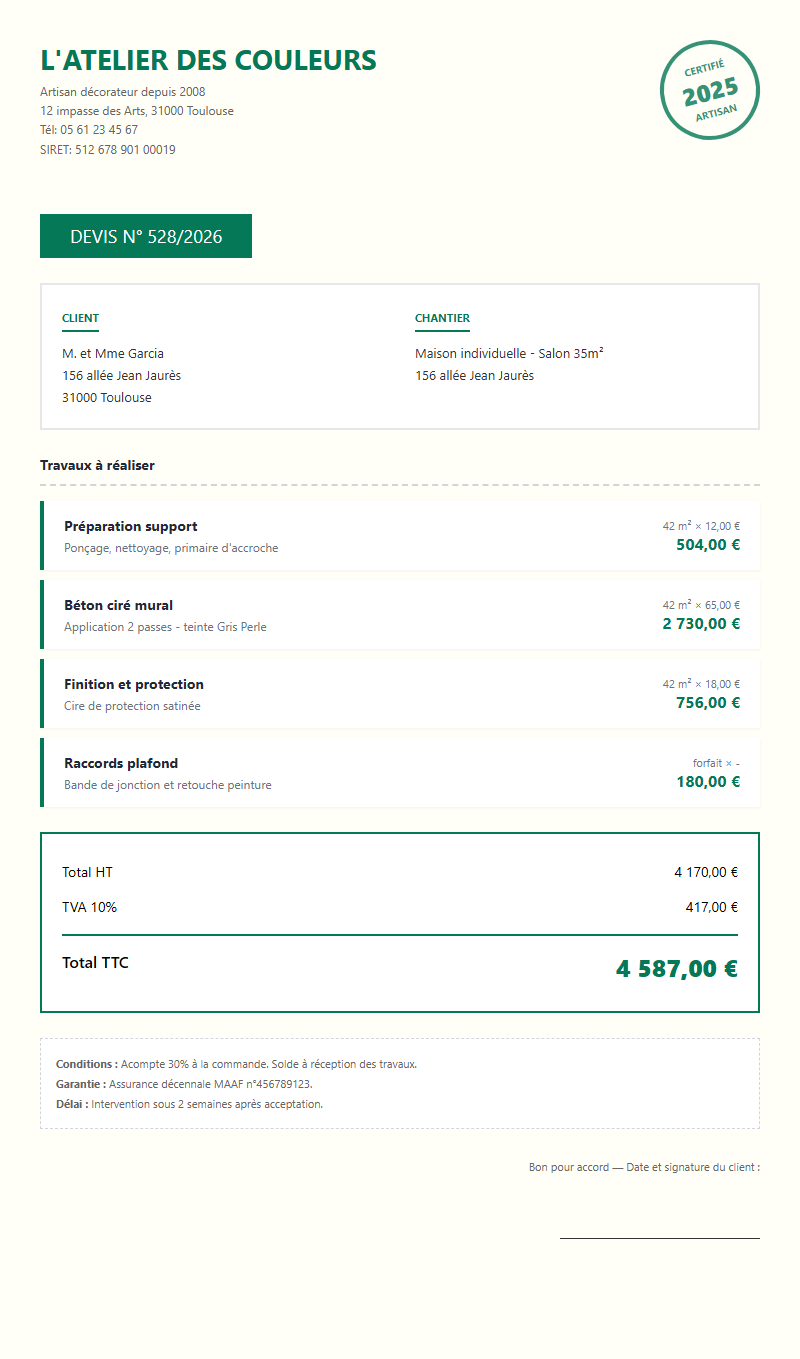Click the CHANTIER section label

tap(442, 318)
